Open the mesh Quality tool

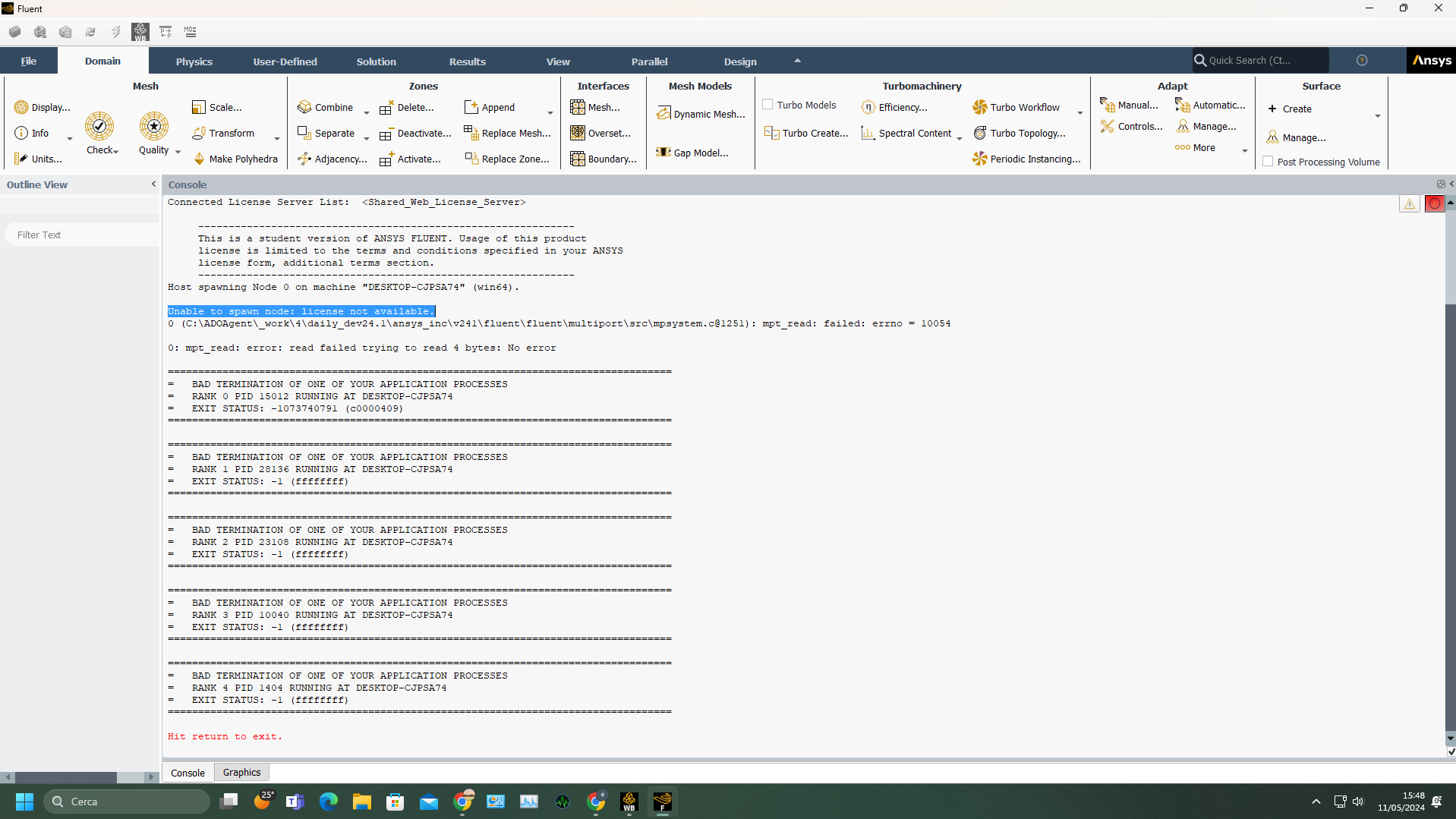tap(154, 126)
